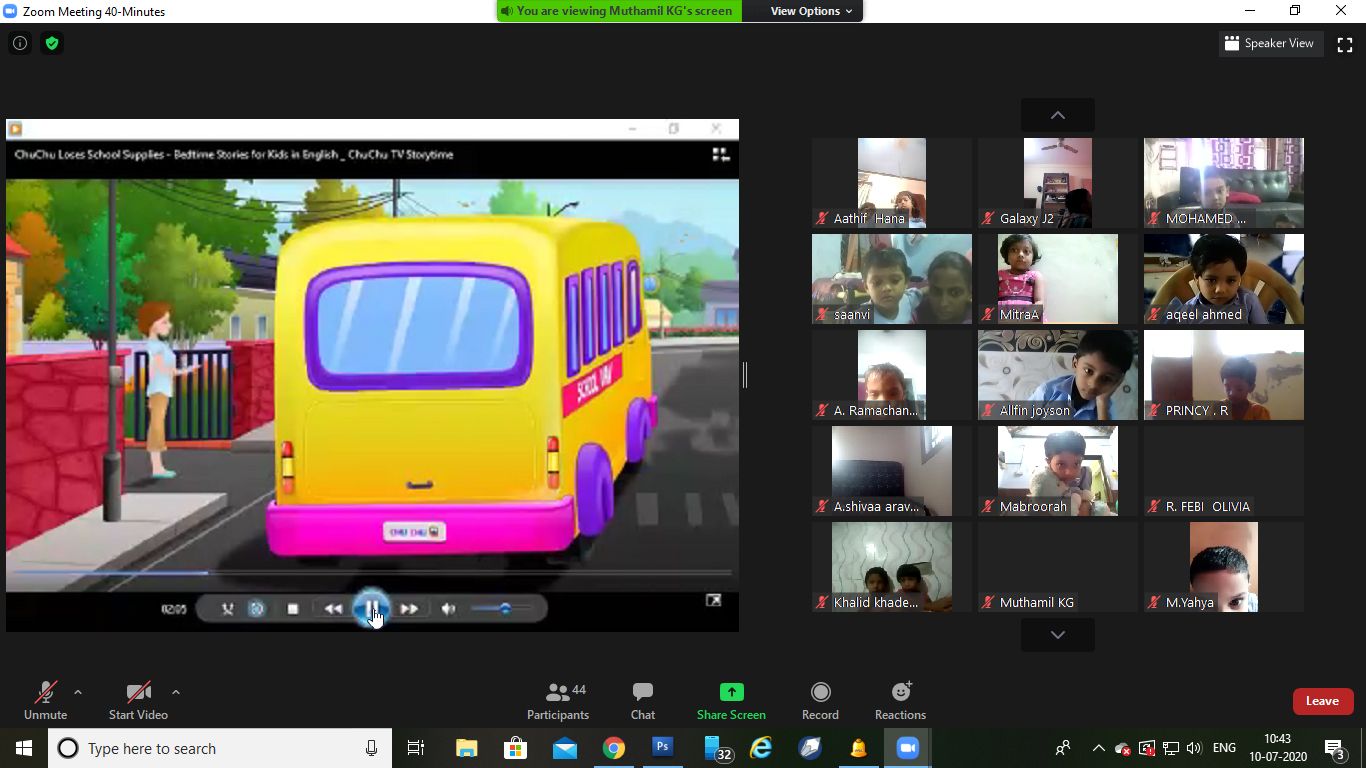Click the Windows Start button
The height and width of the screenshot is (768, 1366).
[24, 748]
